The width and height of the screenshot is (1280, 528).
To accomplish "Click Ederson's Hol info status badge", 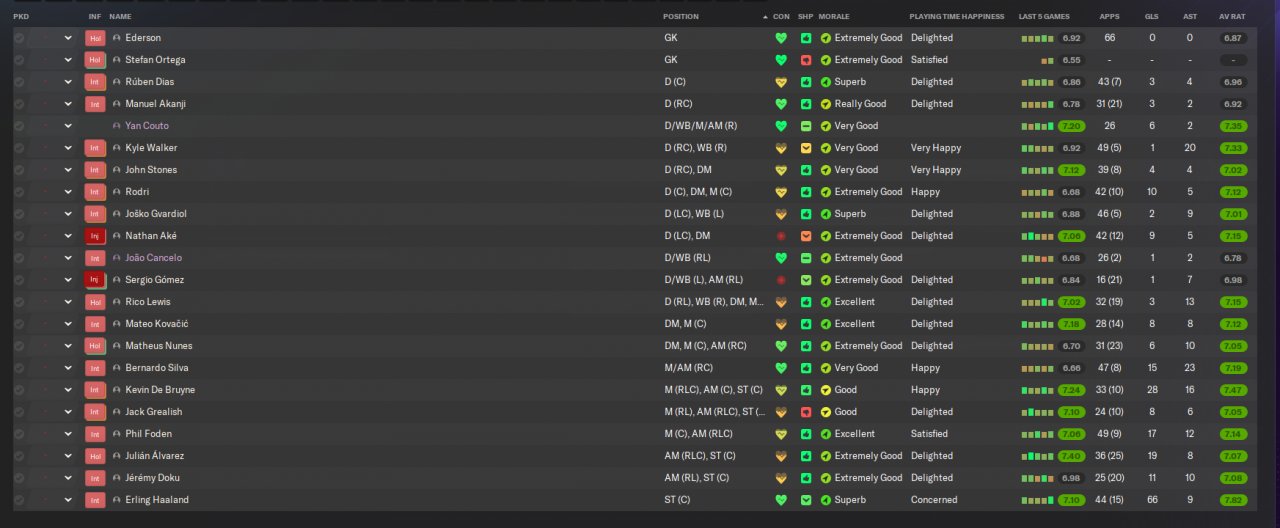I will click(95, 38).
